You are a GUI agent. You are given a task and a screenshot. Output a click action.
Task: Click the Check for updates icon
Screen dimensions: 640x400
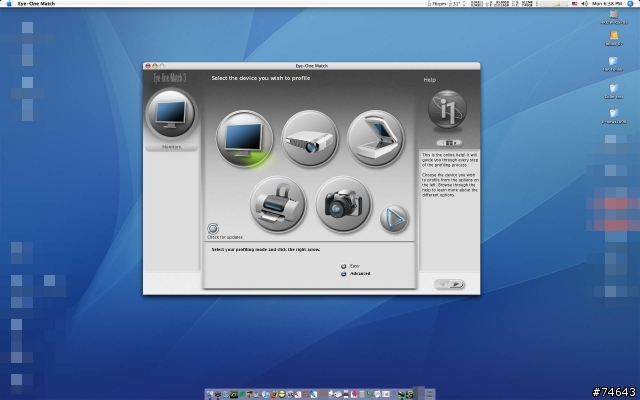(213, 229)
